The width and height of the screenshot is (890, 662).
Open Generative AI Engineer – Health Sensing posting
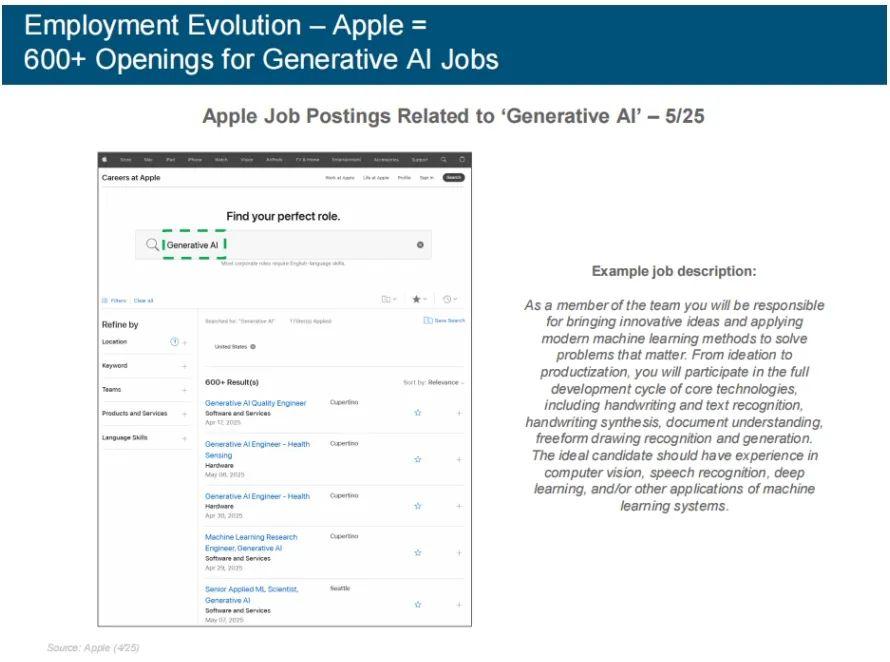(x=257, y=450)
